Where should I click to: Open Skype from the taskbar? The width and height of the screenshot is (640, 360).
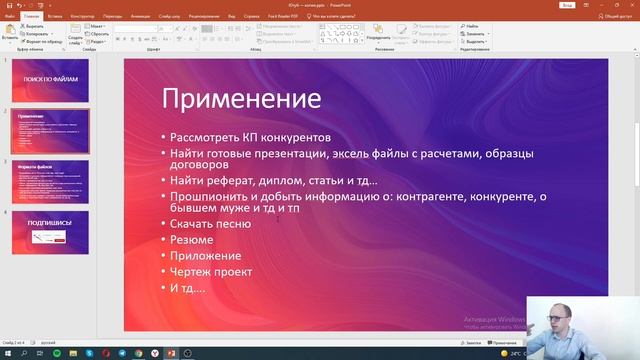pos(89,353)
